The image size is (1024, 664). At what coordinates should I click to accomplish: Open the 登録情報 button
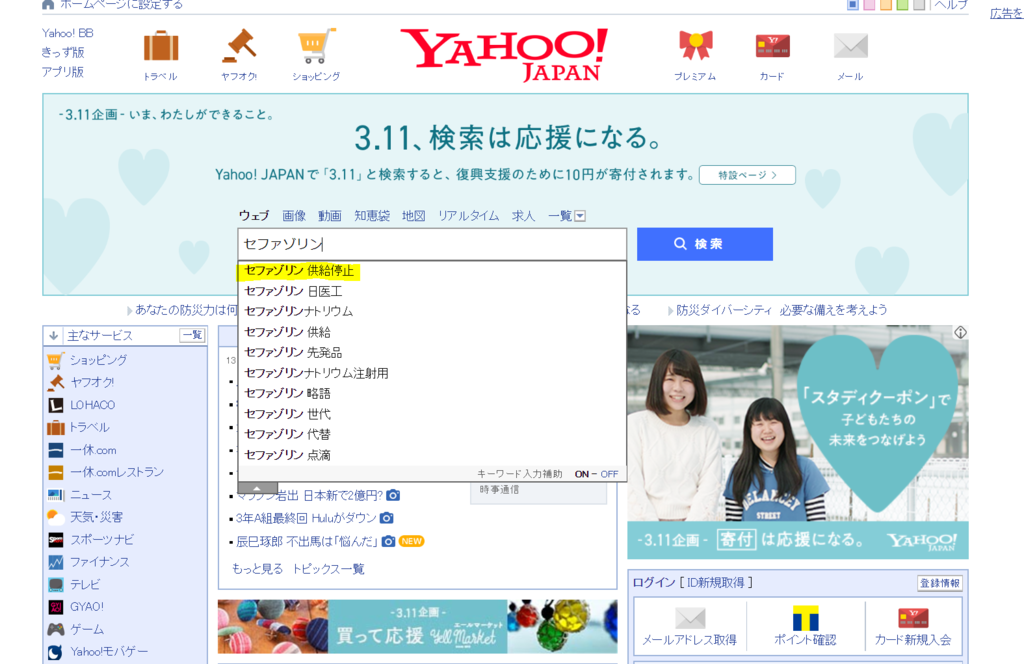[x=940, y=583]
